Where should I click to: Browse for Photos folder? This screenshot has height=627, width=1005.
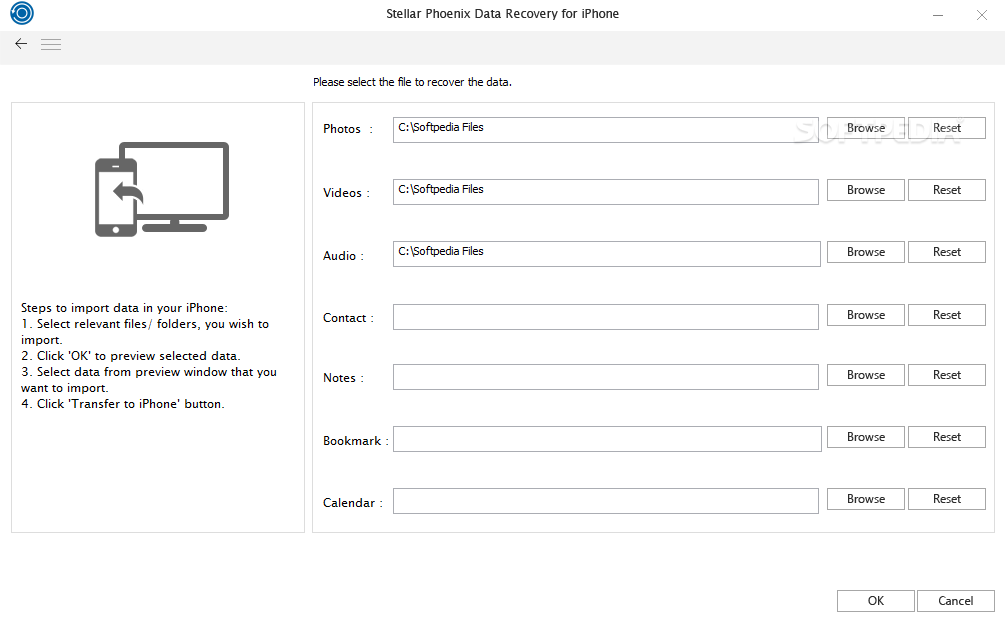(x=865, y=128)
